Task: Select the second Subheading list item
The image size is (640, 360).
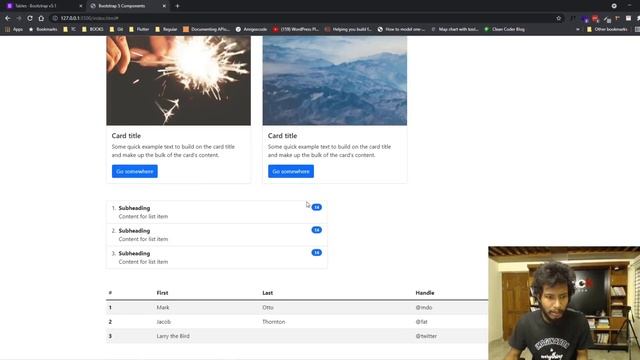Action: pyautogui.click(x=216, y=235)
